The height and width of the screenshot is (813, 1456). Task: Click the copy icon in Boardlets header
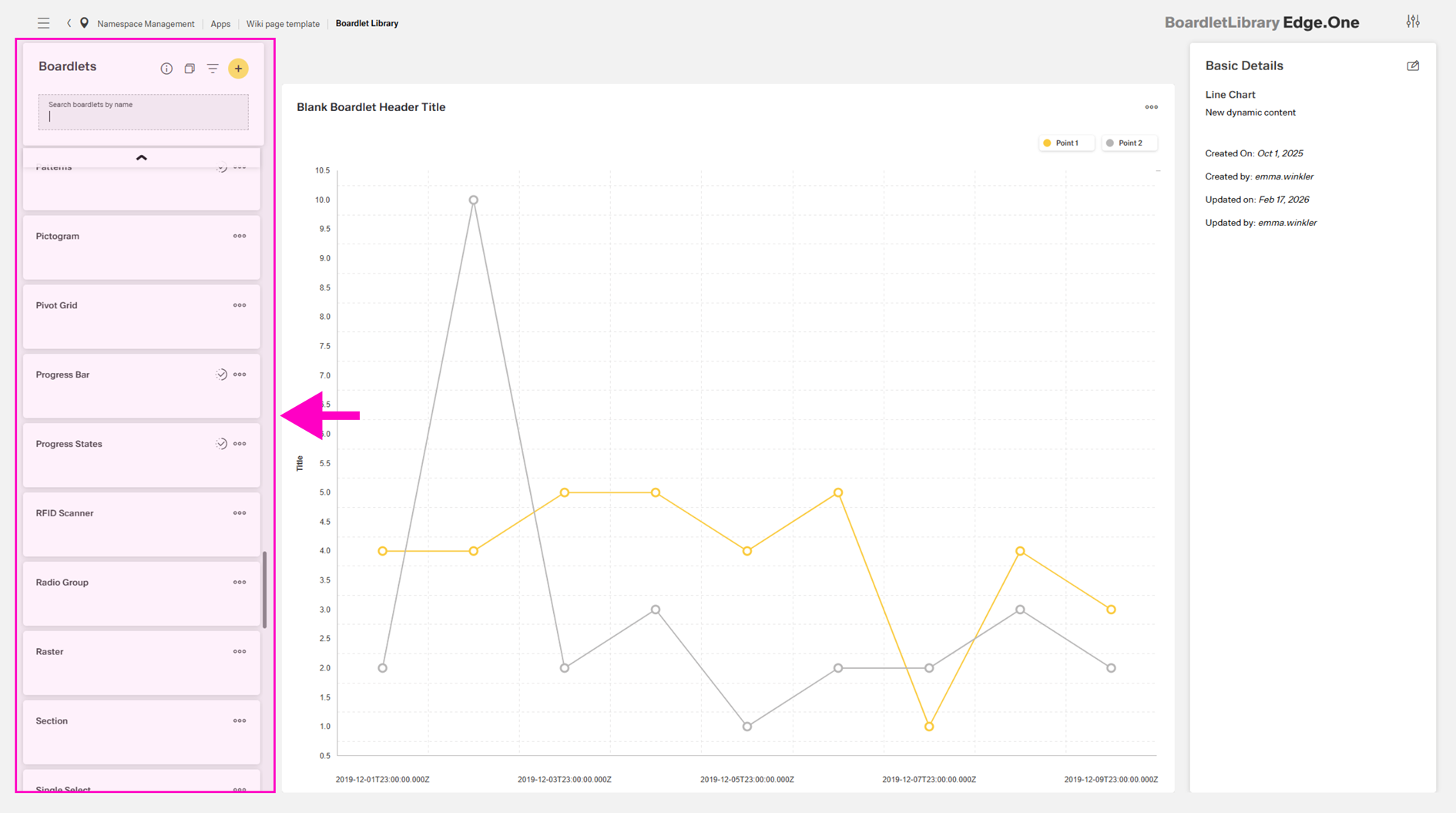point(190,69)
